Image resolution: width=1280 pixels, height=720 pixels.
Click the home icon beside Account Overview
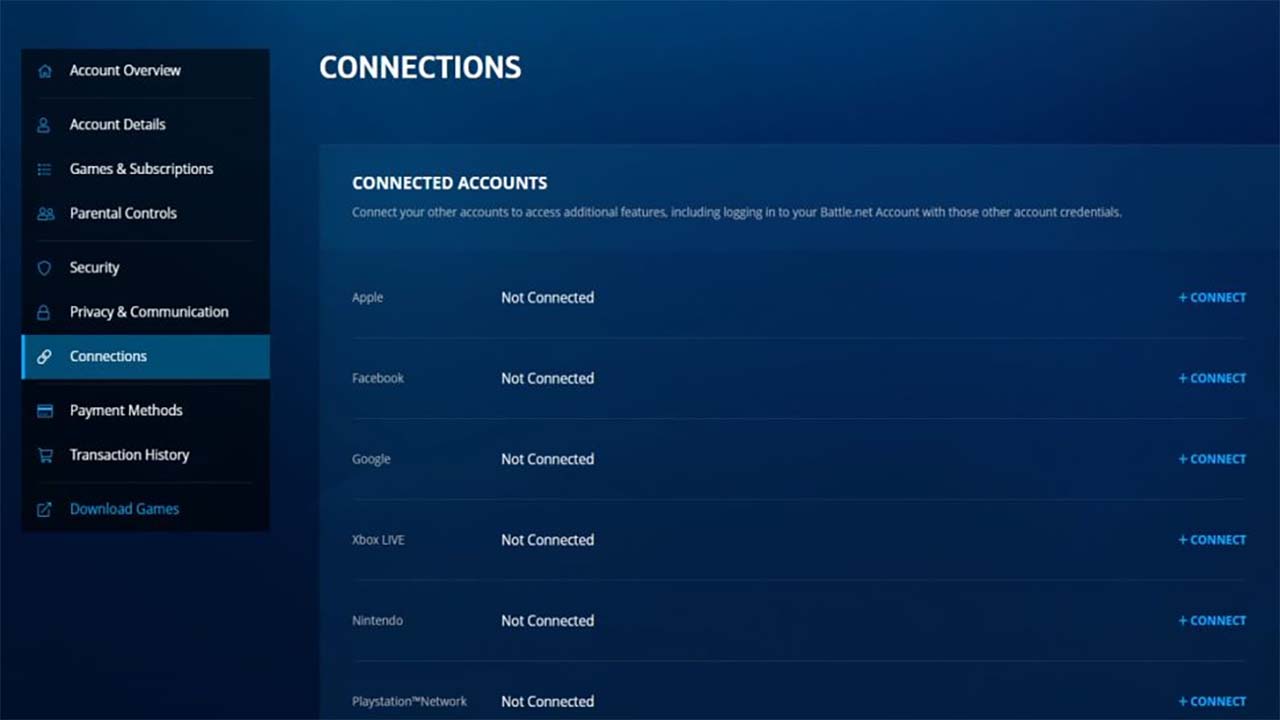(x=44, y=71)
